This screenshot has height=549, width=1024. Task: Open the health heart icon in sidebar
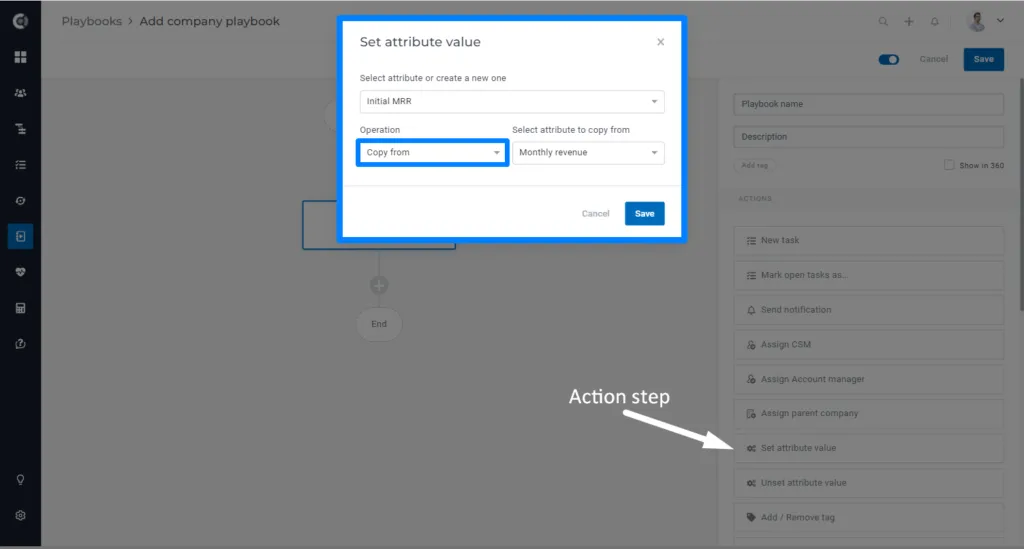pyautogui.click(x=20, y=272)
